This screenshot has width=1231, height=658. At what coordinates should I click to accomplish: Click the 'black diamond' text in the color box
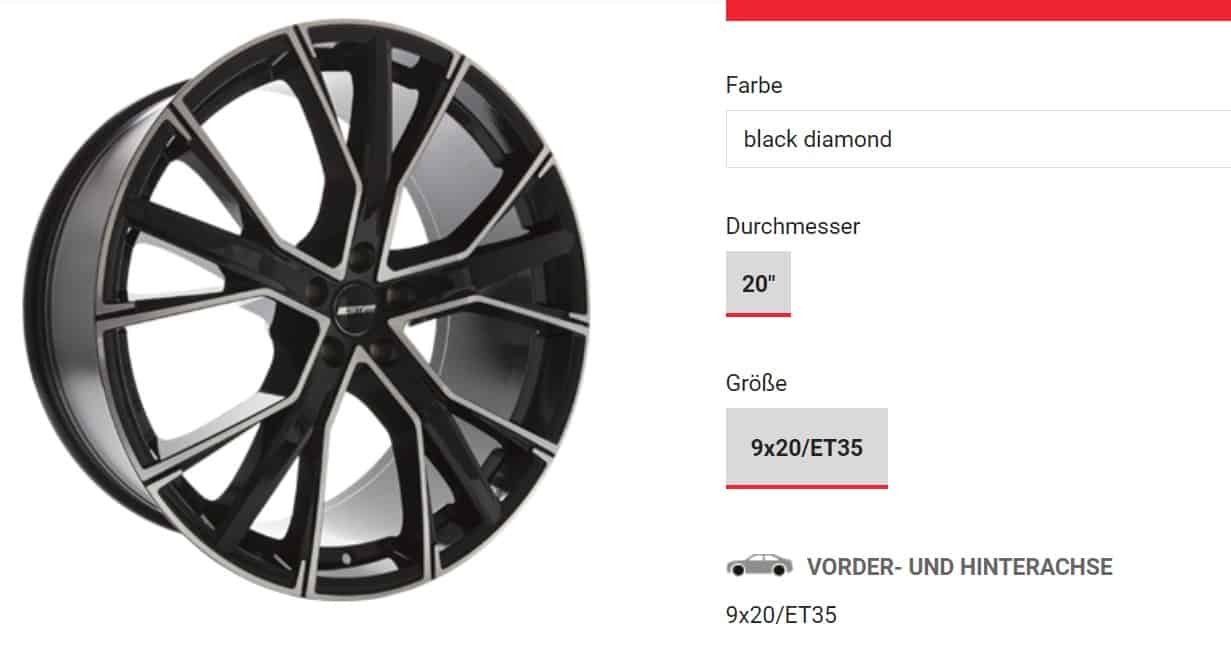[817, 139]
